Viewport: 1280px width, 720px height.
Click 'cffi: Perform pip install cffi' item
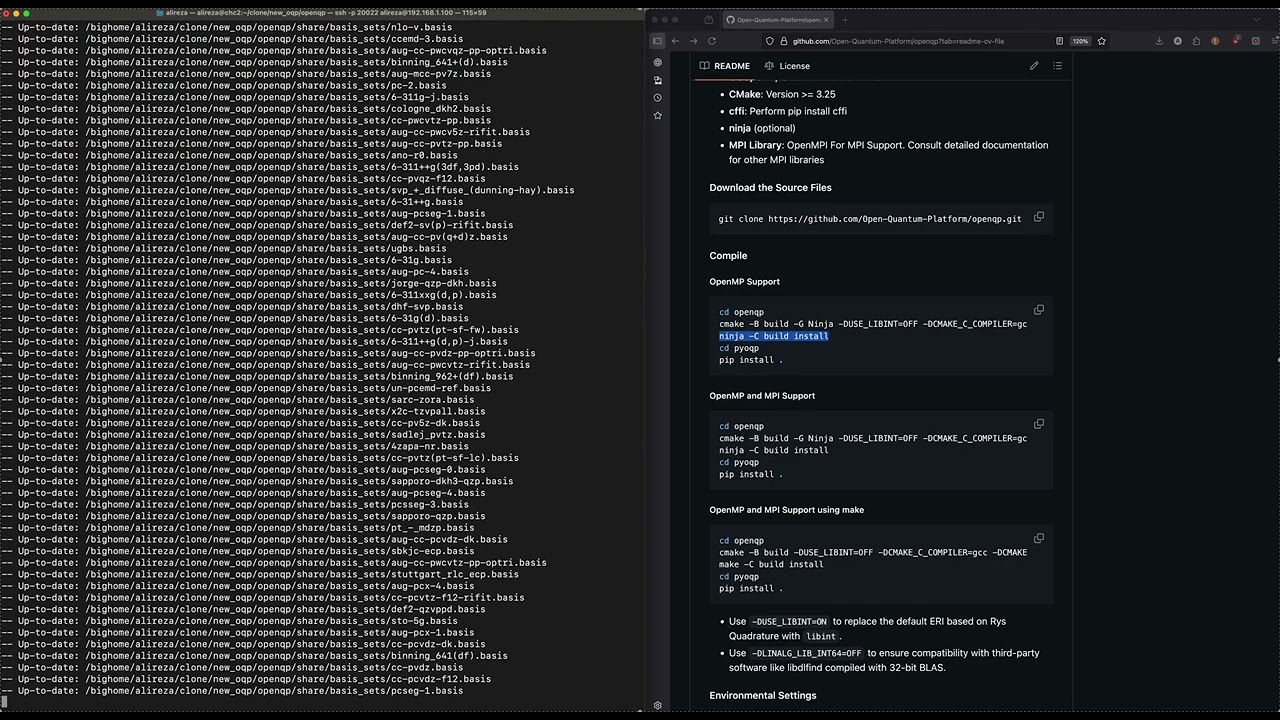tap(788, 112)
